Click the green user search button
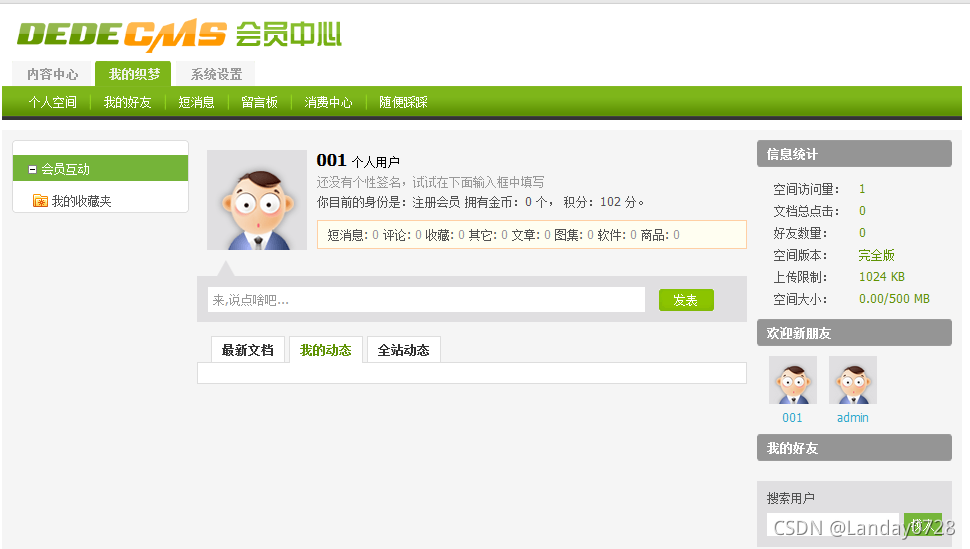The image size is (970, 549). pyautogui.click(x=923, y=524)
